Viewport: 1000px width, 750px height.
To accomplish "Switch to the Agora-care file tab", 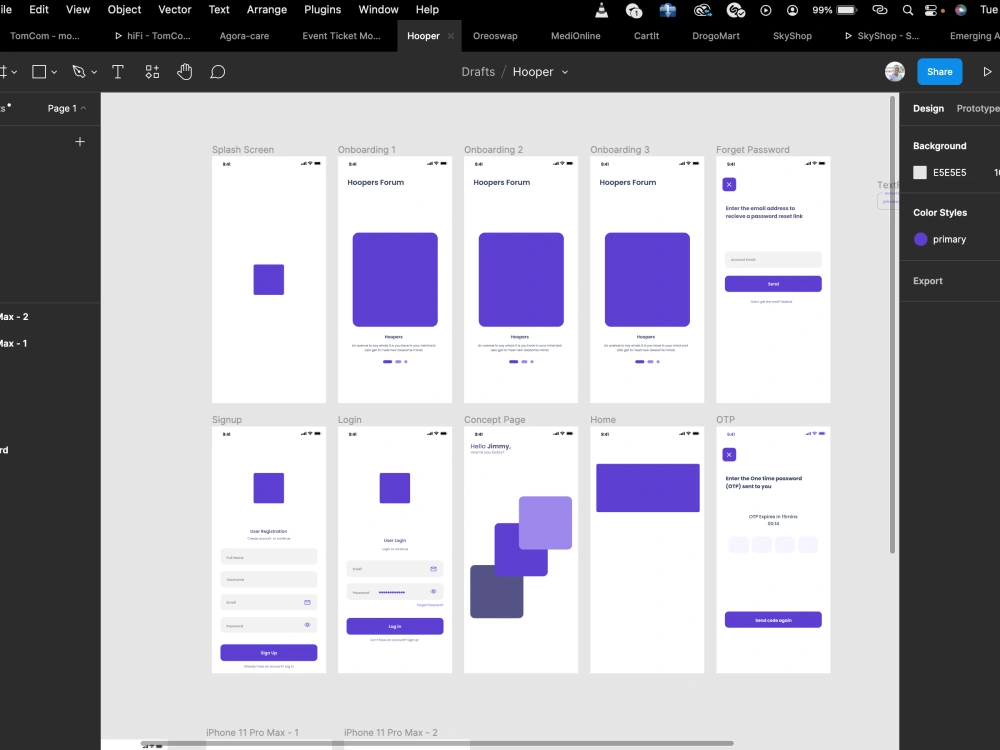I will 244,36.
